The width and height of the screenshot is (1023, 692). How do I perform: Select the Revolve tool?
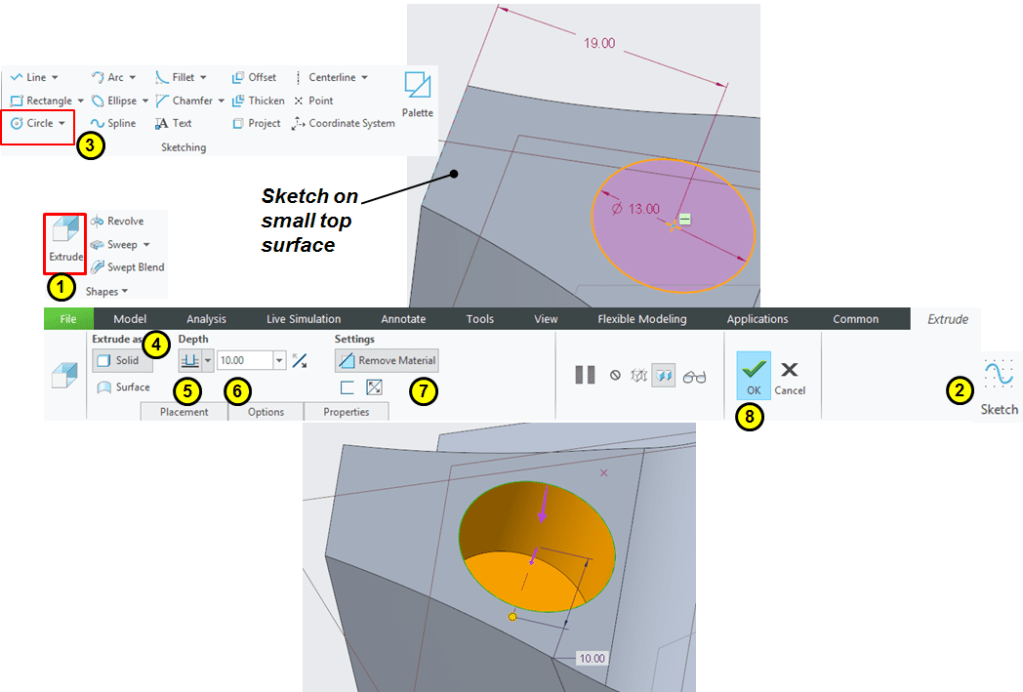[x=117, y=221]
